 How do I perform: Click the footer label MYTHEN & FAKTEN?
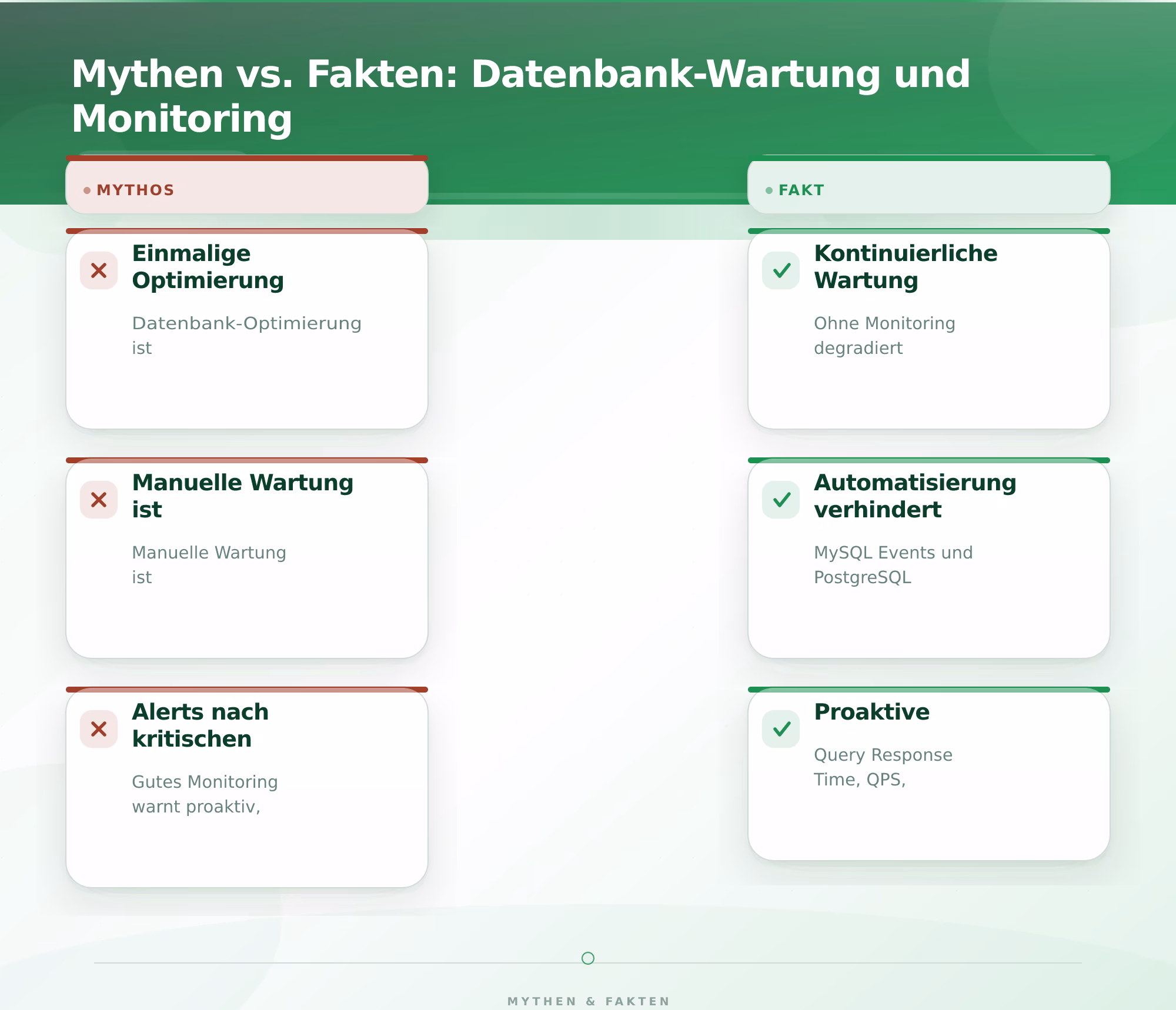pos(589,1001)
